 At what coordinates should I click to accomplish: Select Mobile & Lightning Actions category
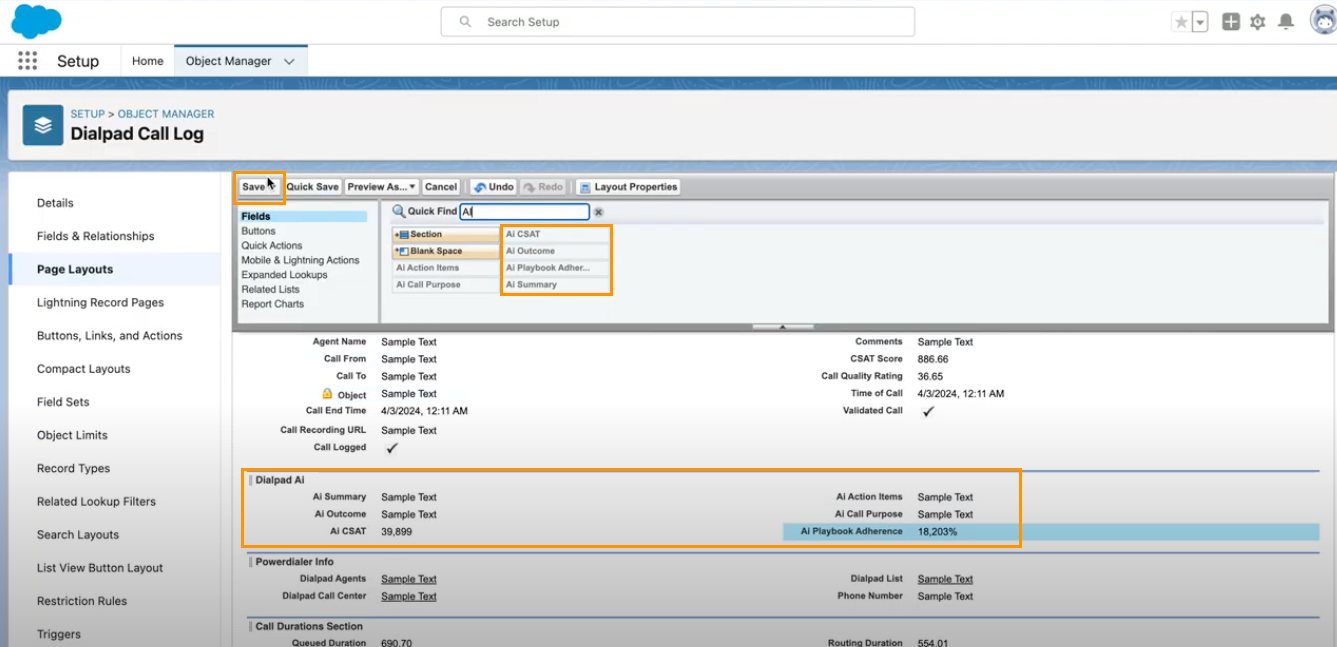300,260
